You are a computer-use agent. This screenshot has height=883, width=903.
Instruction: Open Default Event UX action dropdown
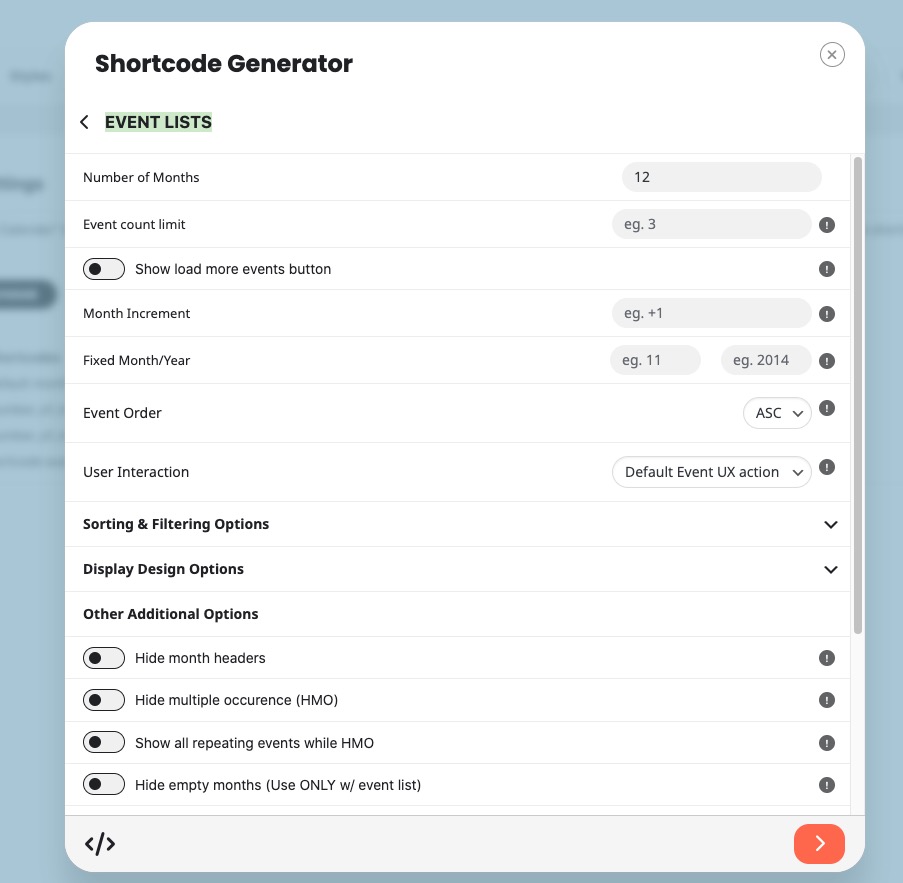pos(712,472)
